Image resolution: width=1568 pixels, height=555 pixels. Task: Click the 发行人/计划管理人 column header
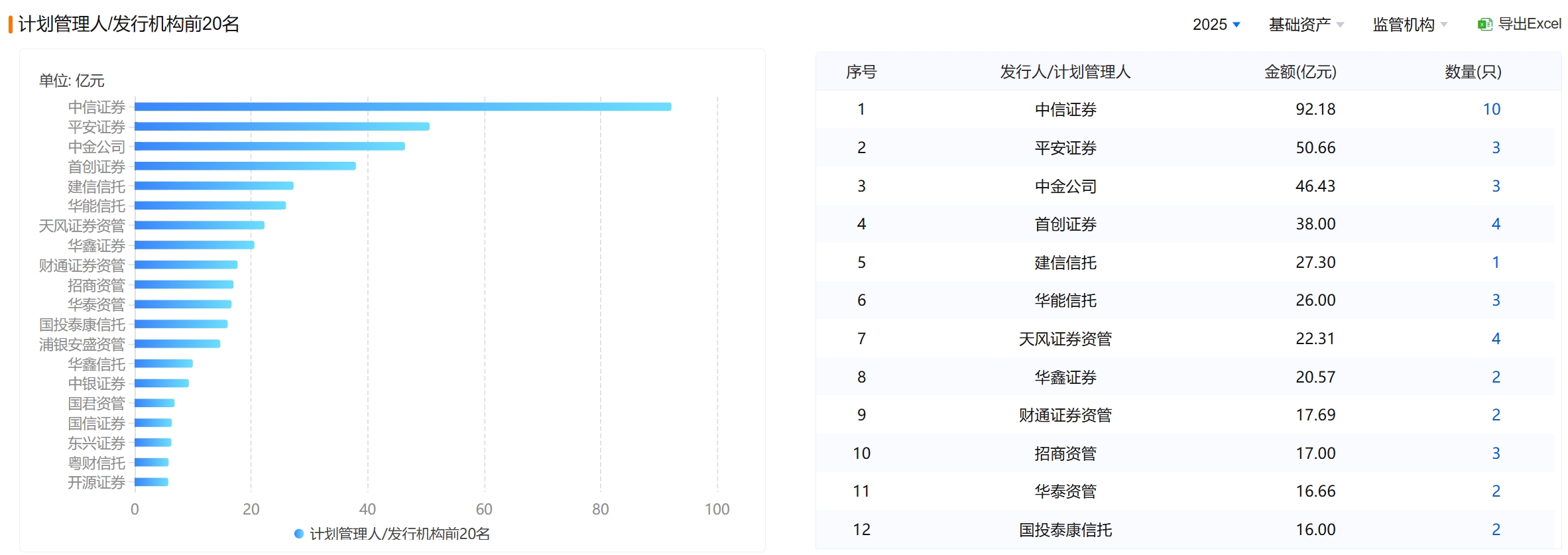pyautogui.click(x=1065, y=72)
